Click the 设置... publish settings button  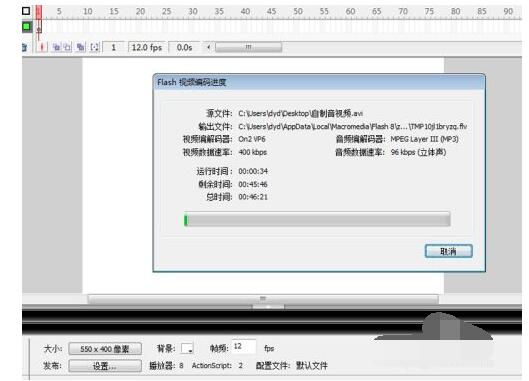point(105,366)
